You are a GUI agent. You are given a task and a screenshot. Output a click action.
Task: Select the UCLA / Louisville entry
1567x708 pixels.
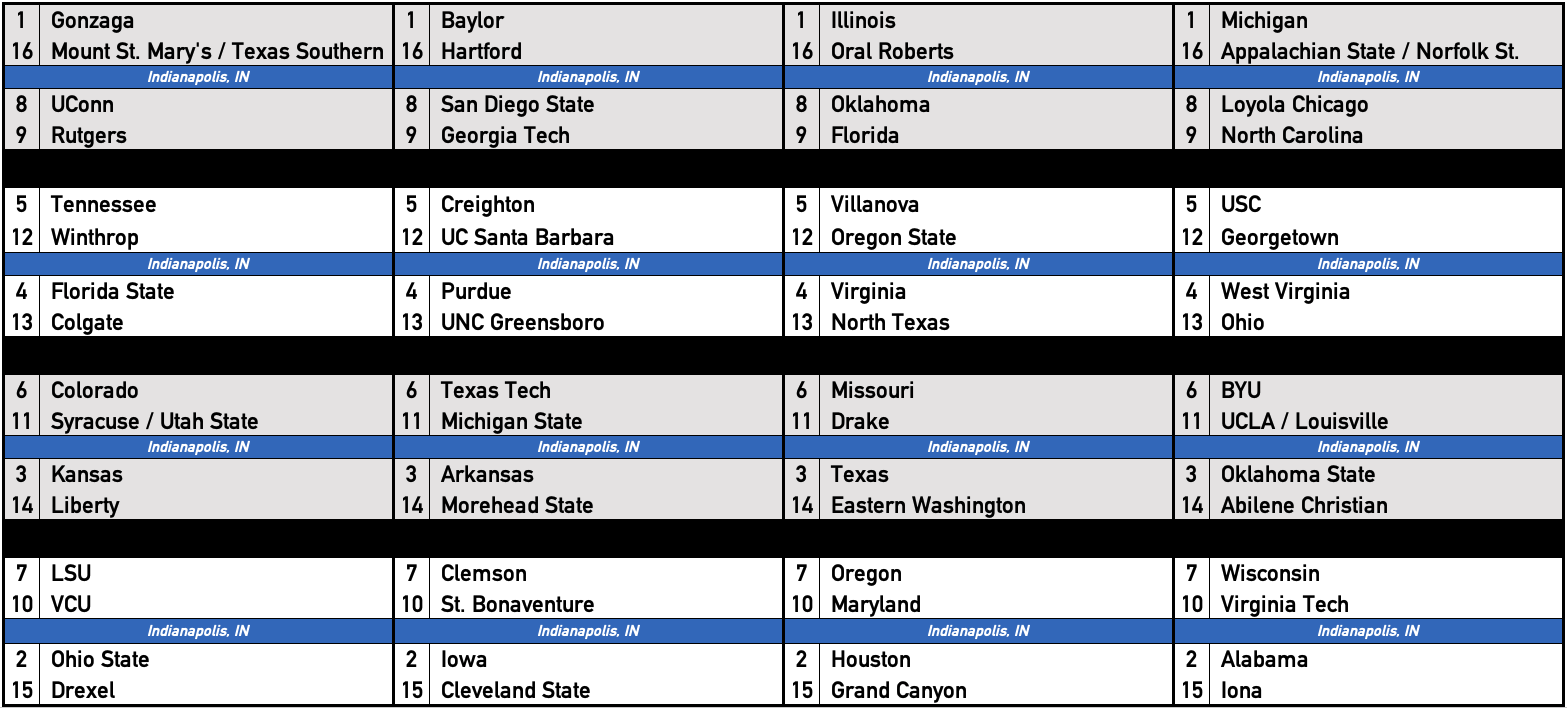point(1304,422)
